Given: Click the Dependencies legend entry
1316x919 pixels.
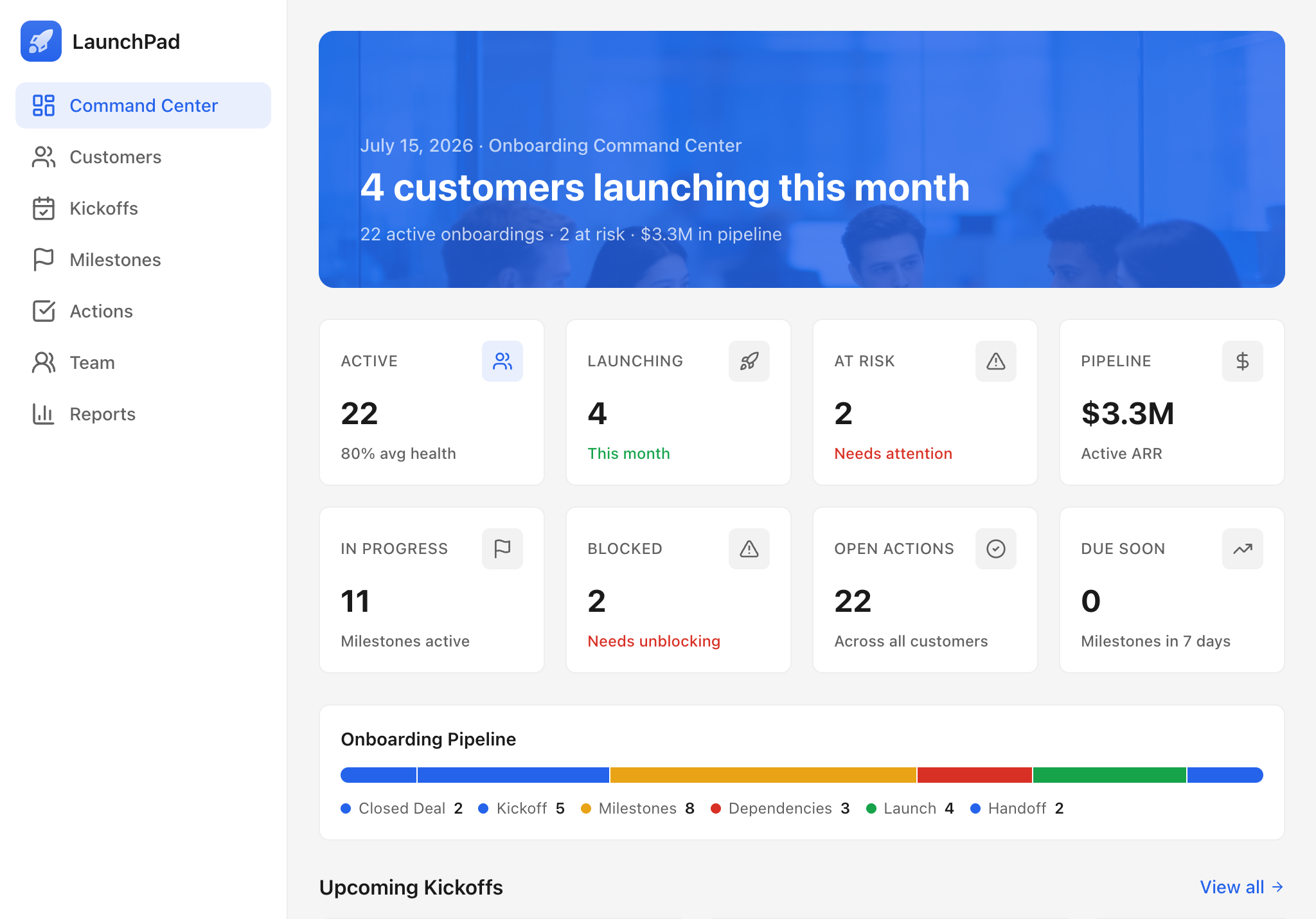Looking at the screenshot, I should [780, 808].
